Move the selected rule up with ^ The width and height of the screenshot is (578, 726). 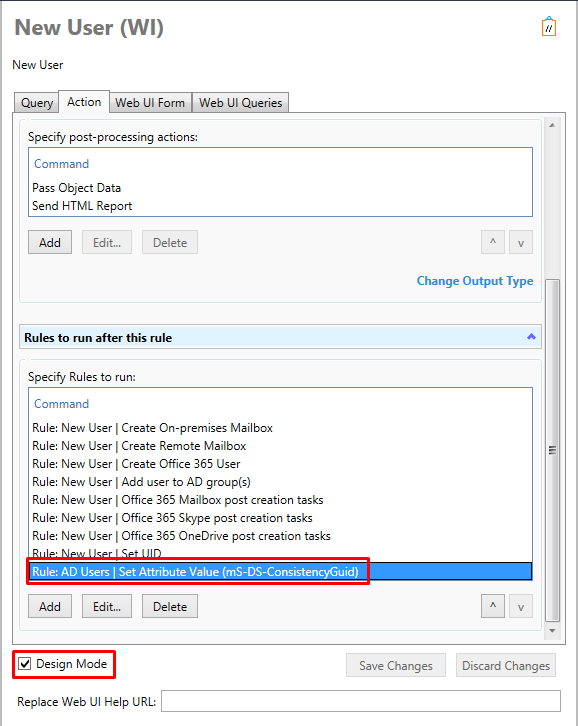(x=493, y=606)
